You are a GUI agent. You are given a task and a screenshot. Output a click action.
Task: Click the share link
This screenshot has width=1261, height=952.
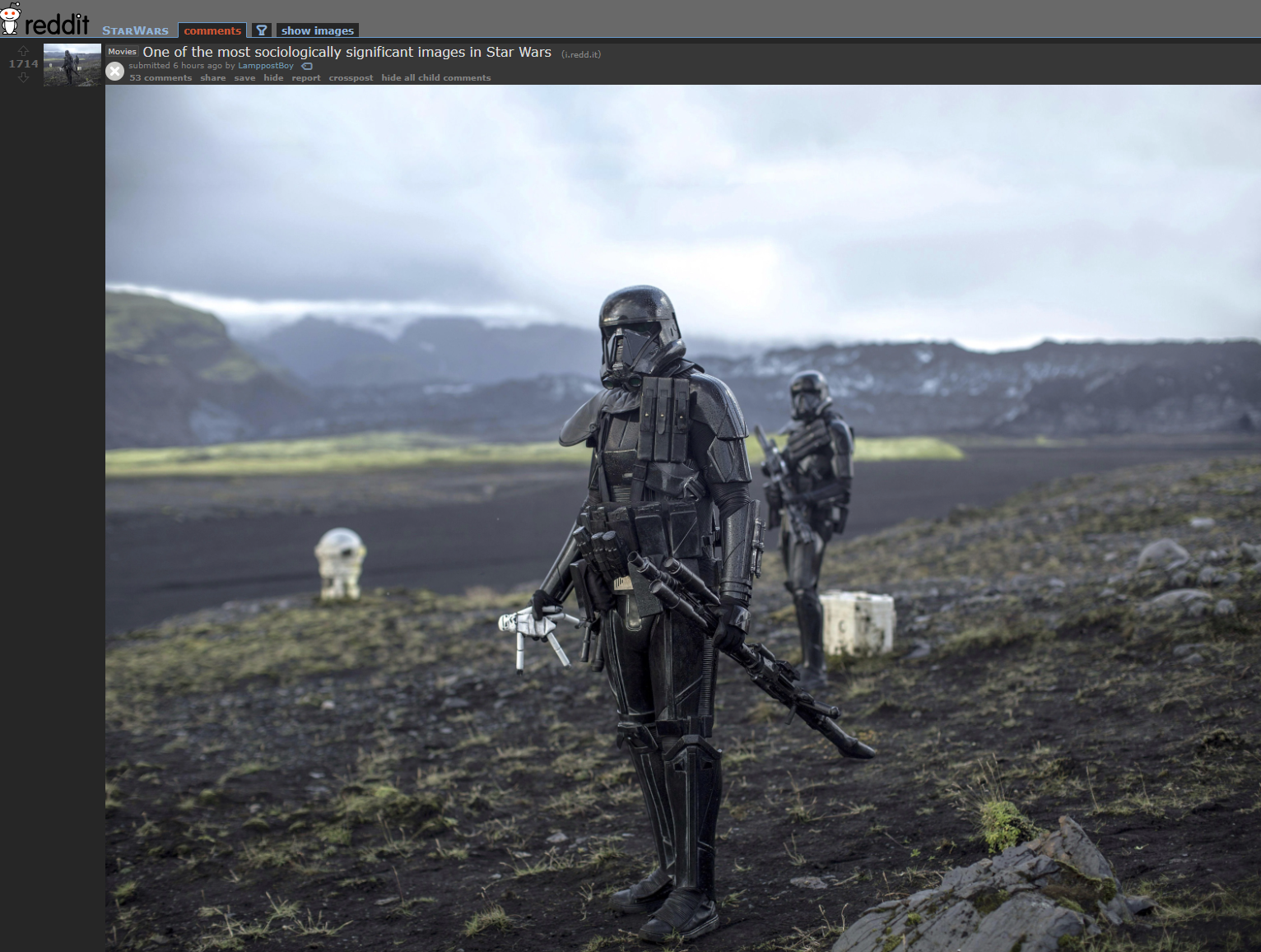[x=213, y=78]
